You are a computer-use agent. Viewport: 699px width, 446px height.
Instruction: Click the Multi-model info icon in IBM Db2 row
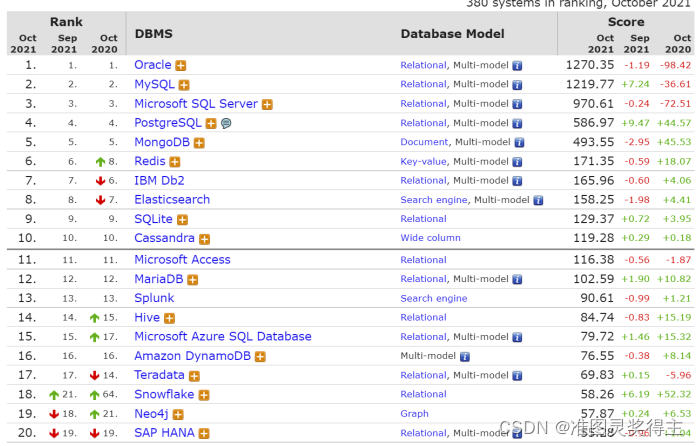517,181
